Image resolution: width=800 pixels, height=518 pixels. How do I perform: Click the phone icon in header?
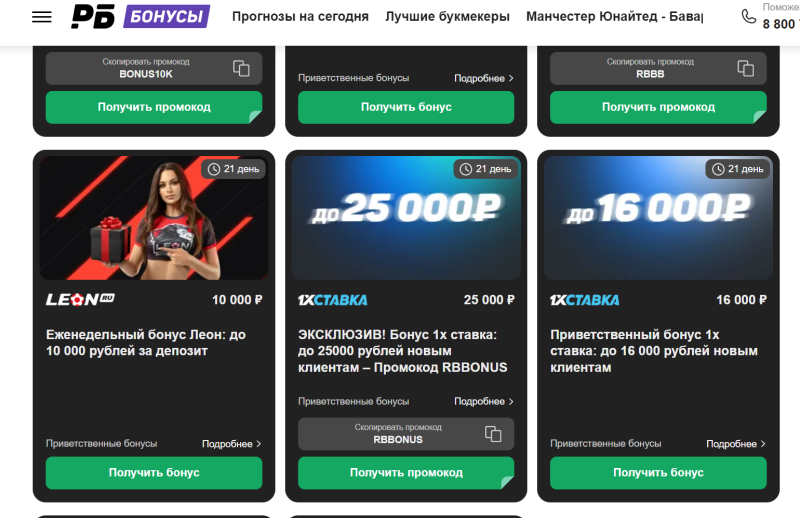click(748, 16)
